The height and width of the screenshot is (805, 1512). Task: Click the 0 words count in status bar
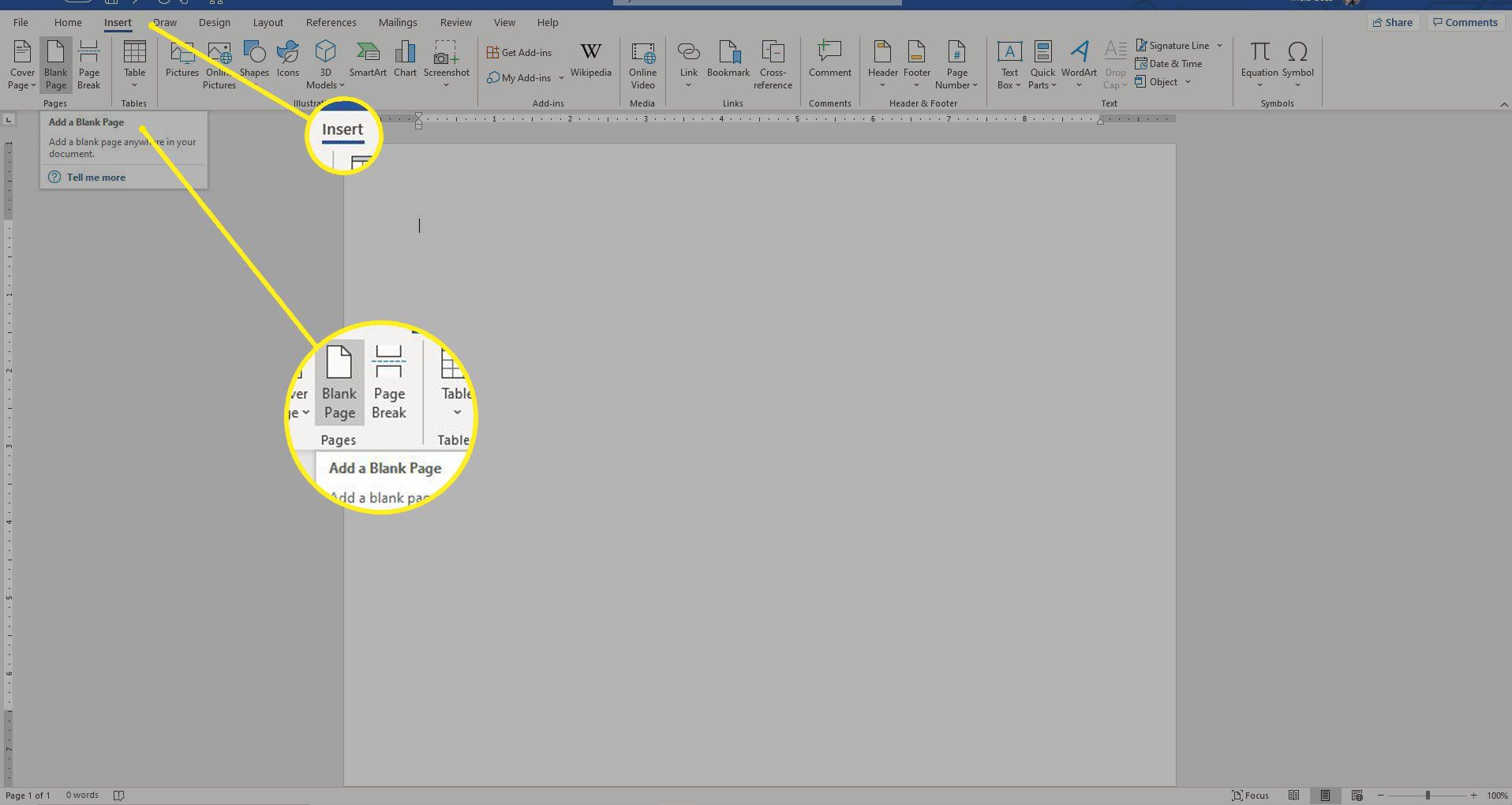point(82,795)
